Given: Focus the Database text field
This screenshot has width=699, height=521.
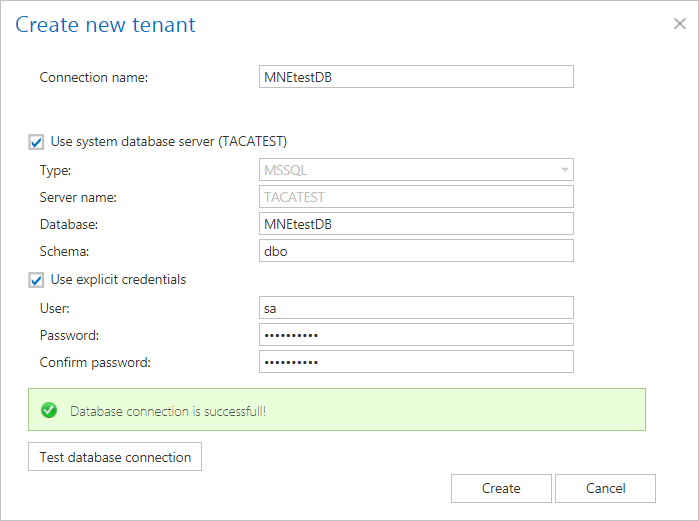Looking at the screenshot, I should pyautogui.click(x=416, y=224).
